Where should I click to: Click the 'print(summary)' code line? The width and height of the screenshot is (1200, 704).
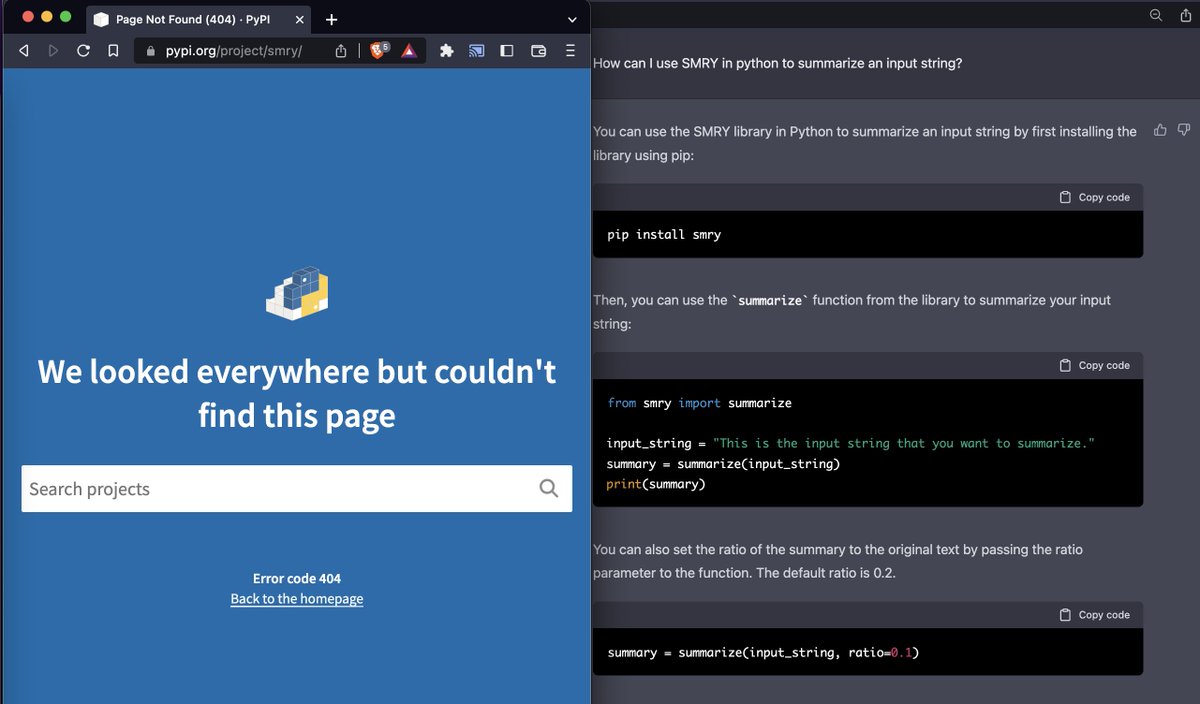click(x=656, y=484)
